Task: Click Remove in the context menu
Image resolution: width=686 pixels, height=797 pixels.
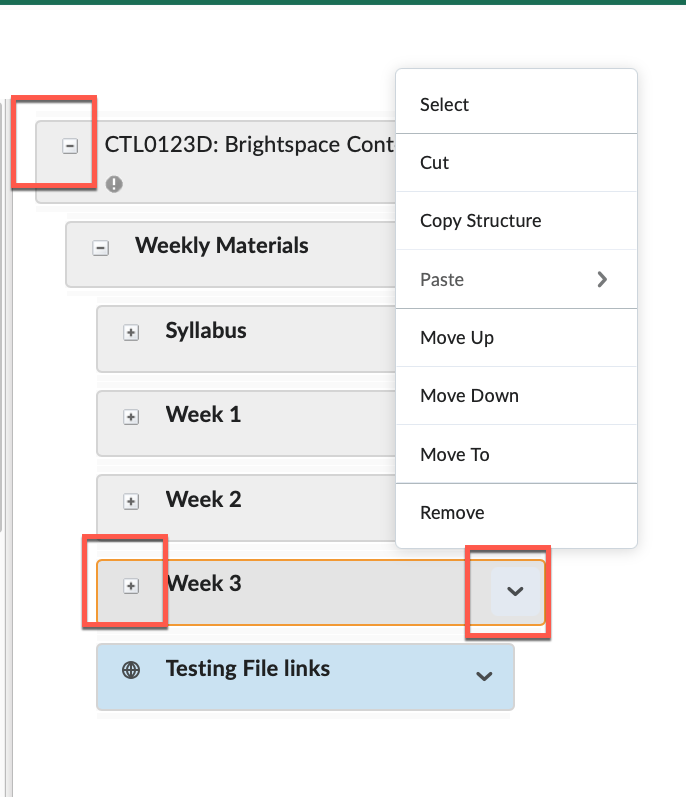Action: point(452,513)
